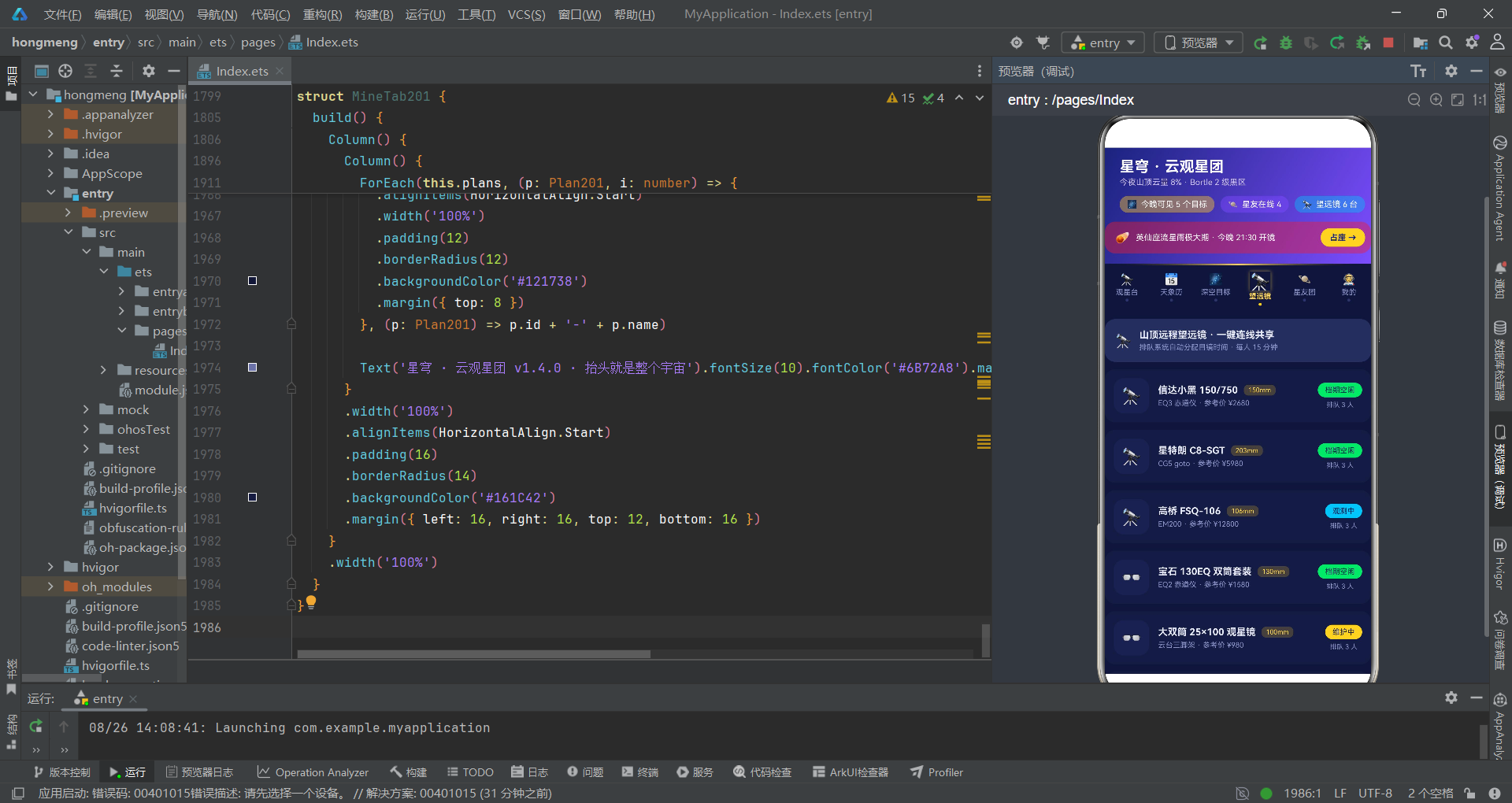Fit previewer to screen icon
The height and width of the screenshot is (803, 1512).
coord(1458,100)
